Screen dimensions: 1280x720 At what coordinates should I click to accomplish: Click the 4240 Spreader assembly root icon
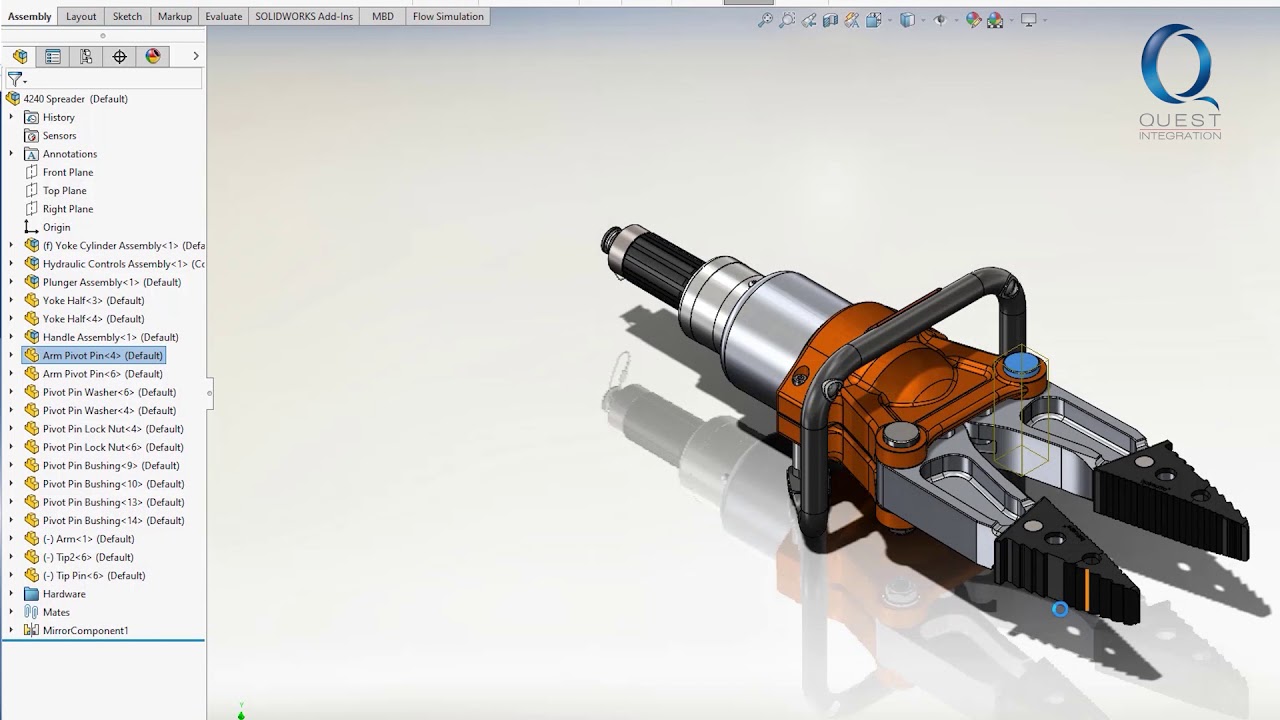(x=13, y=99)
